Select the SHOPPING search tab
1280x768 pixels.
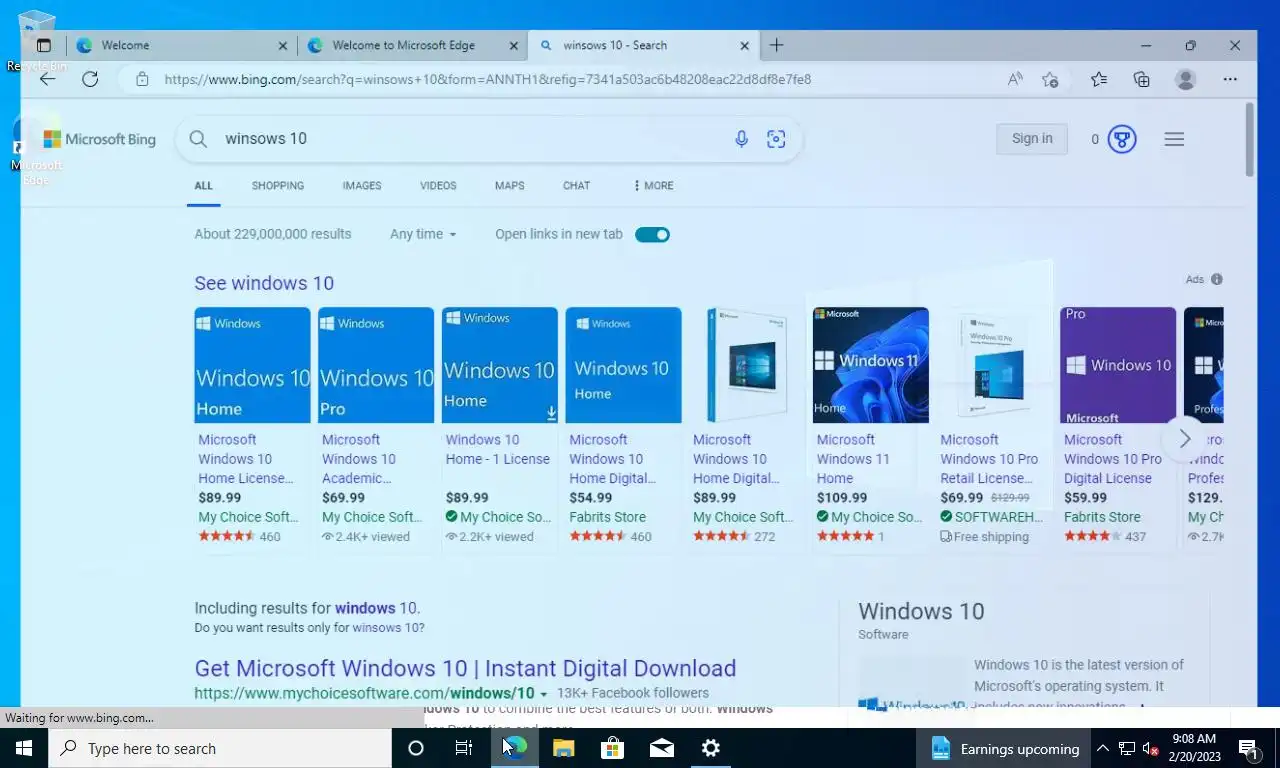(278, 186)
